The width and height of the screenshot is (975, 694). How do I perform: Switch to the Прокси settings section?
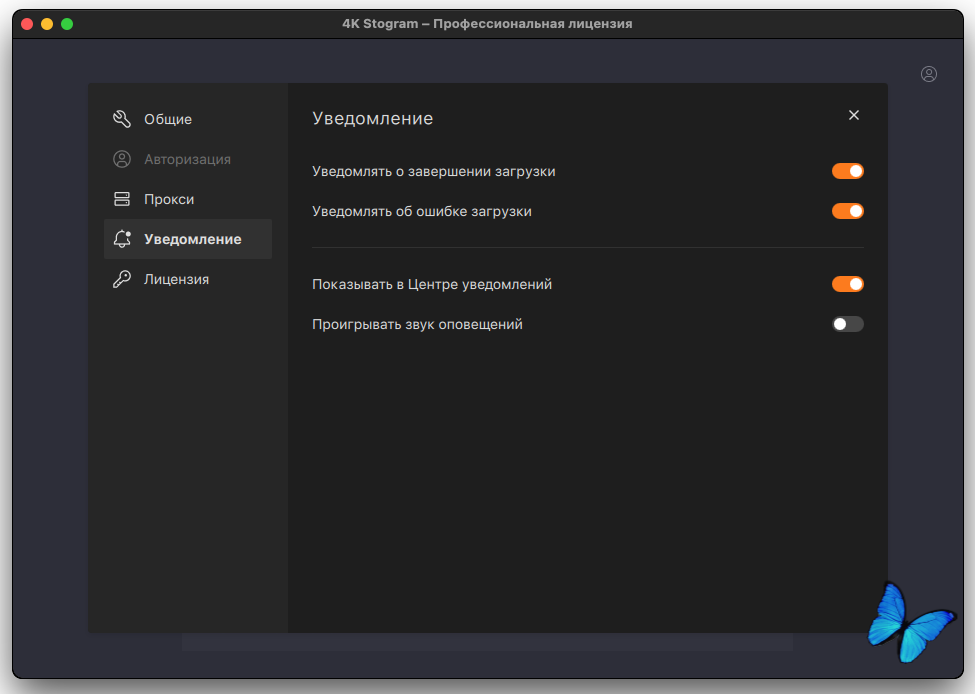click(188, 199)
